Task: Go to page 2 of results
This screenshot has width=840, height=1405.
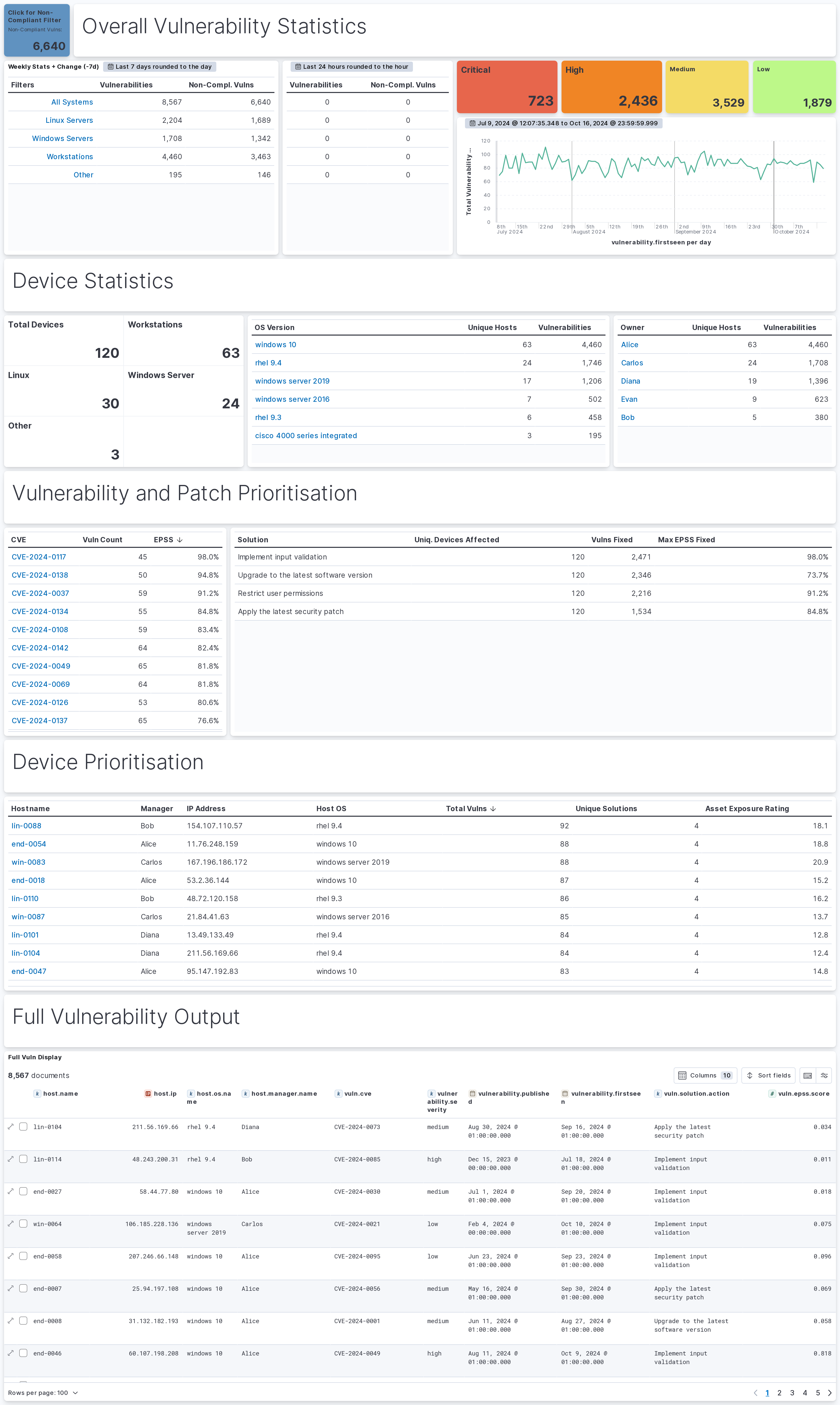Action: coord(779,1393)
